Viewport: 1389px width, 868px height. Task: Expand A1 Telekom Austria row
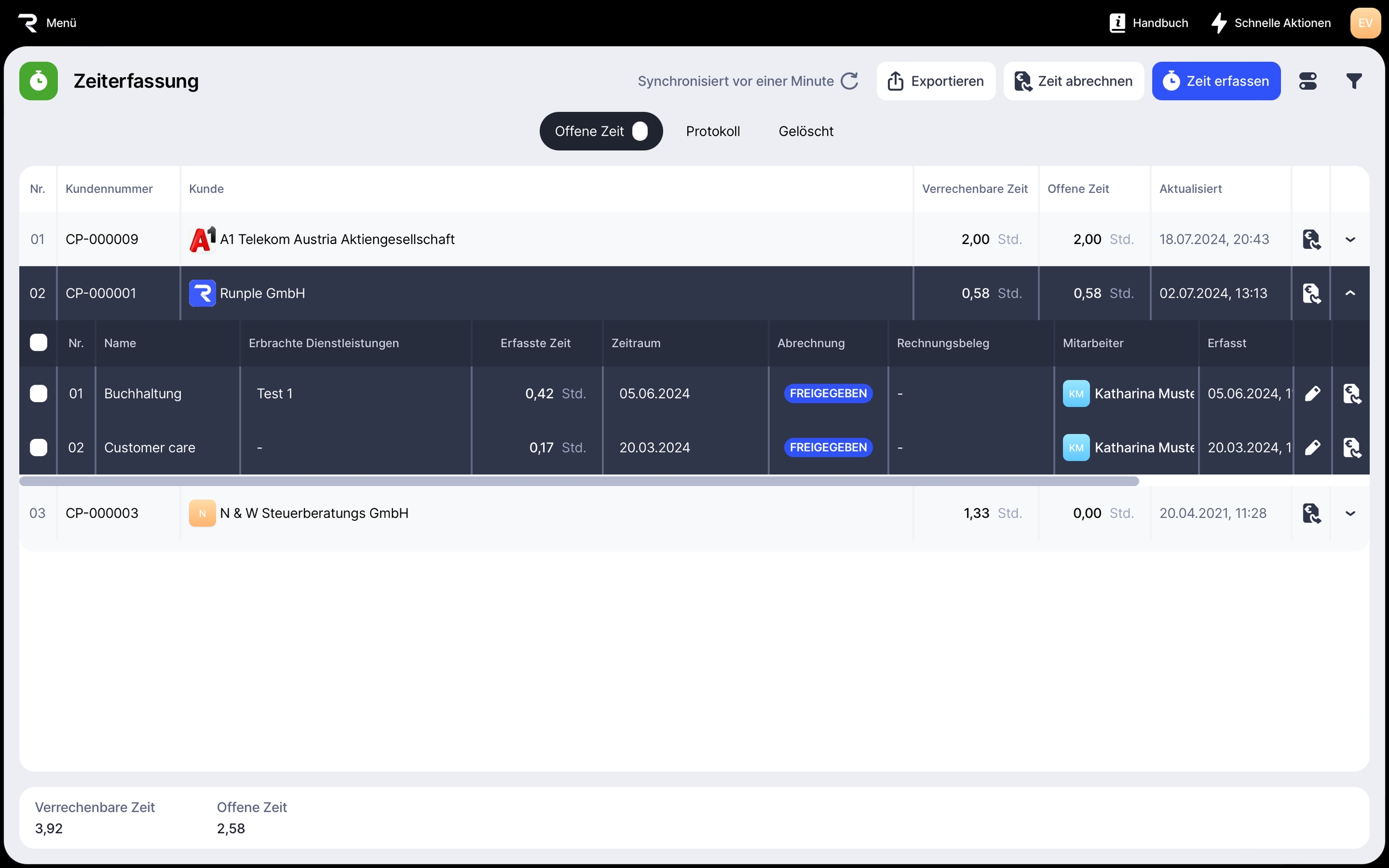tap(1350, 239)
